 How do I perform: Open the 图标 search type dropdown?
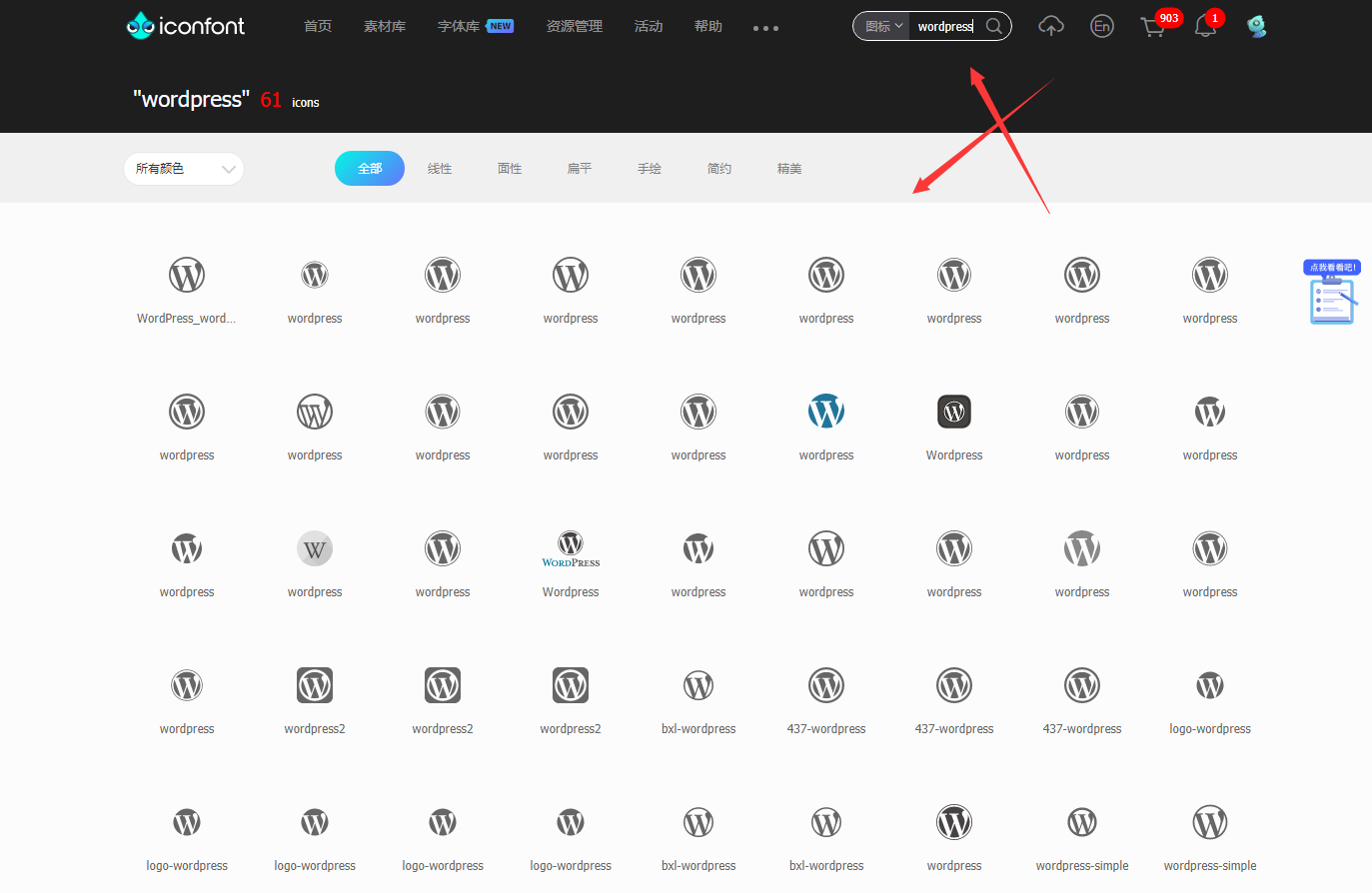[884, 26]
